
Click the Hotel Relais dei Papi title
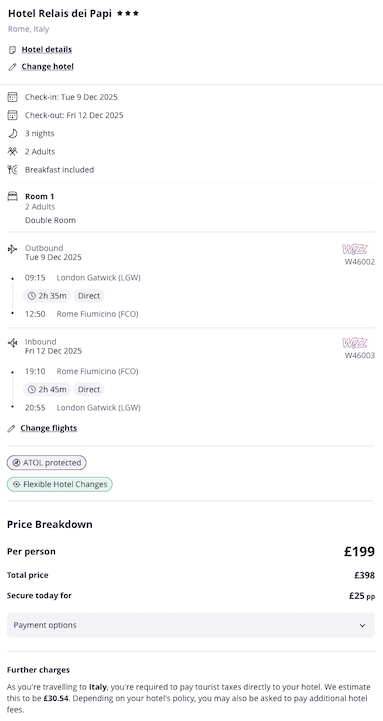pos(60,14)
